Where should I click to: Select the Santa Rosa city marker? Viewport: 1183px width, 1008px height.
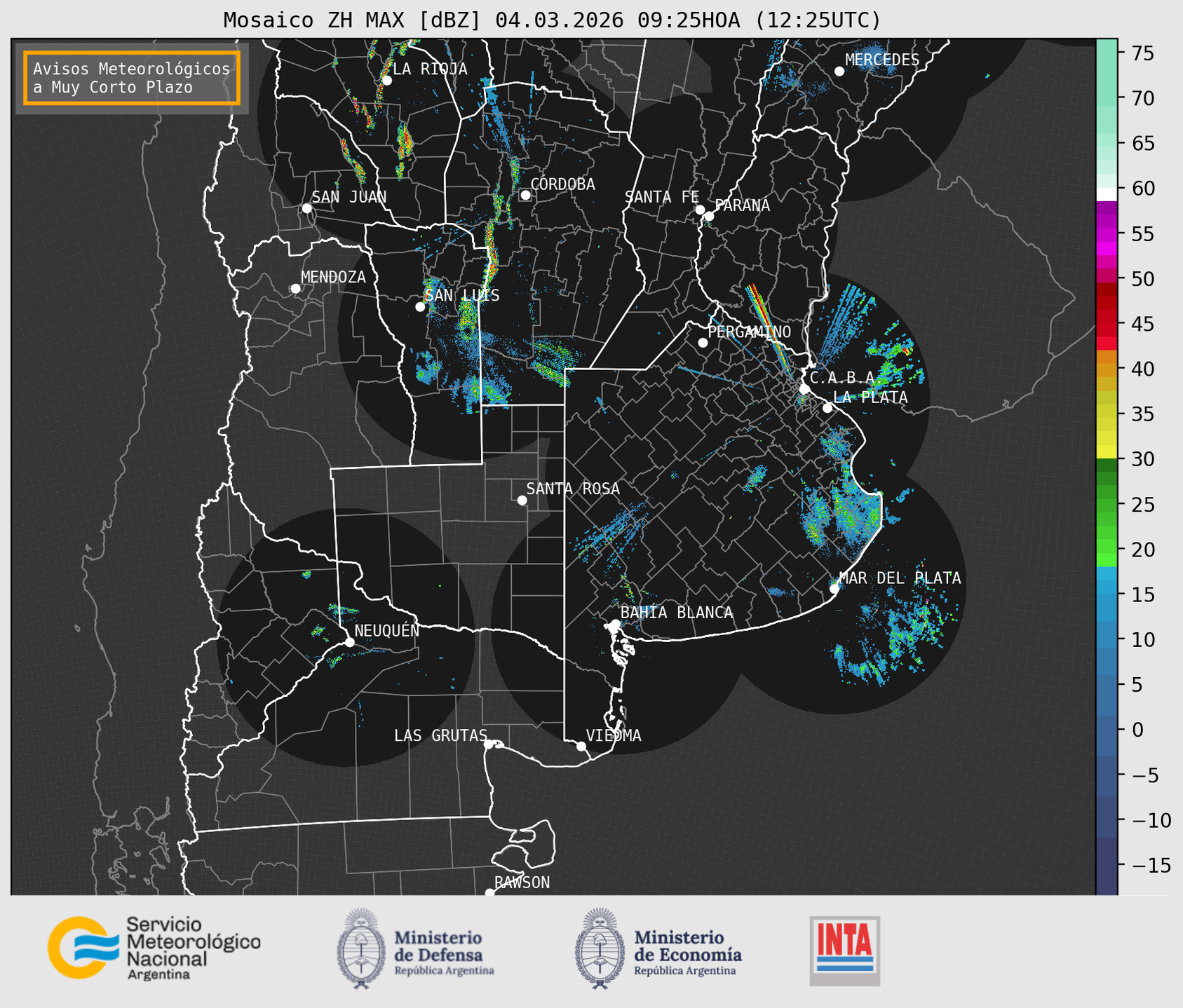(x=522, y=500)
